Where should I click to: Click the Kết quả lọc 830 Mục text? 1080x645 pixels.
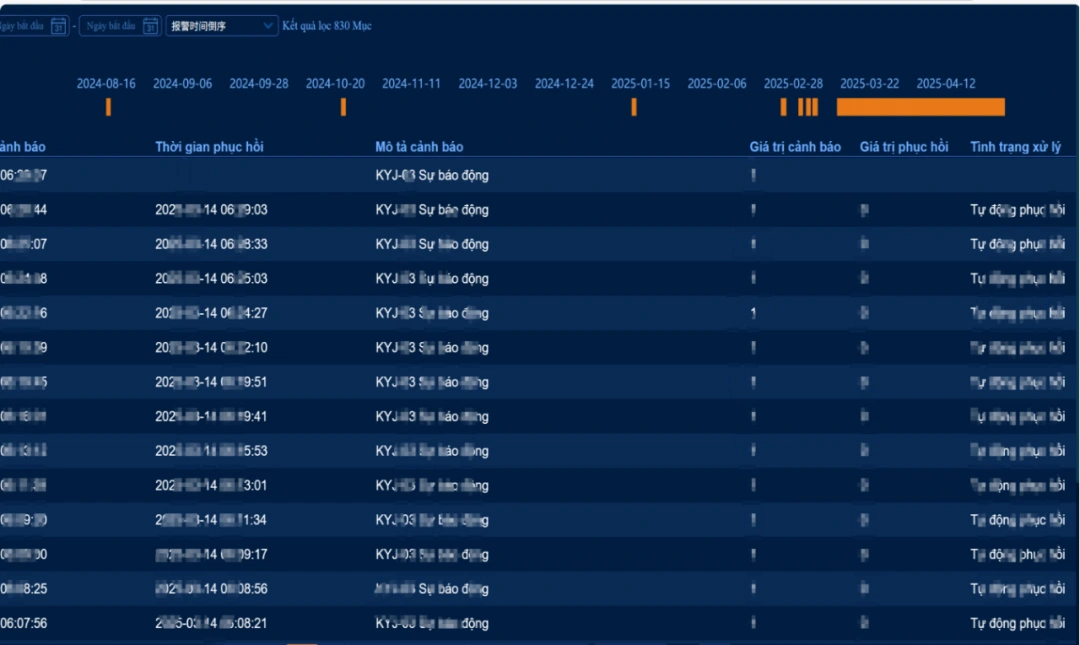(x=326, y=26)
